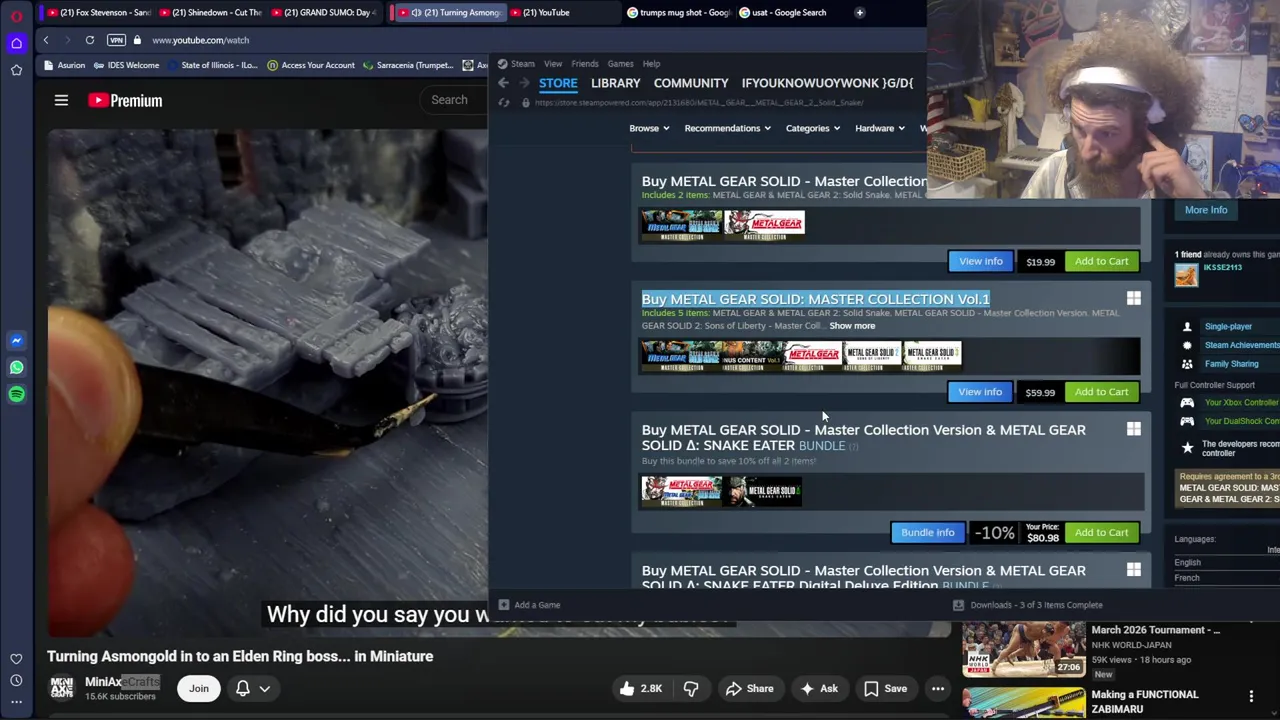This screenshot has width=1280, height=720.
Task: View info for Master Collection Vol.1
Action: 980,392
